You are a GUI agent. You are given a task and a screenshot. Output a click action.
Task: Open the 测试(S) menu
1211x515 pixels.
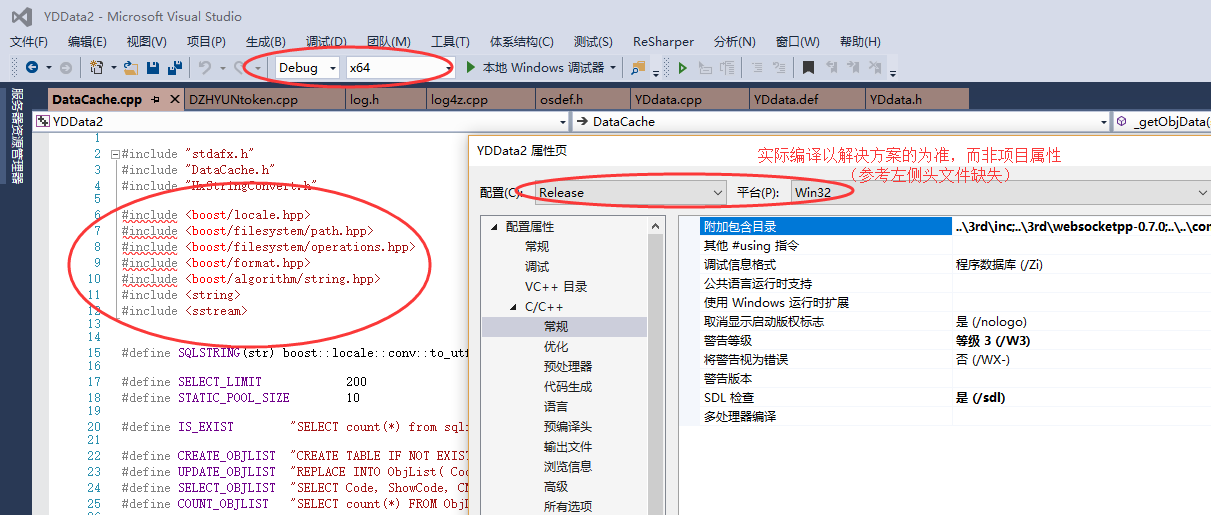pos(593,42)
